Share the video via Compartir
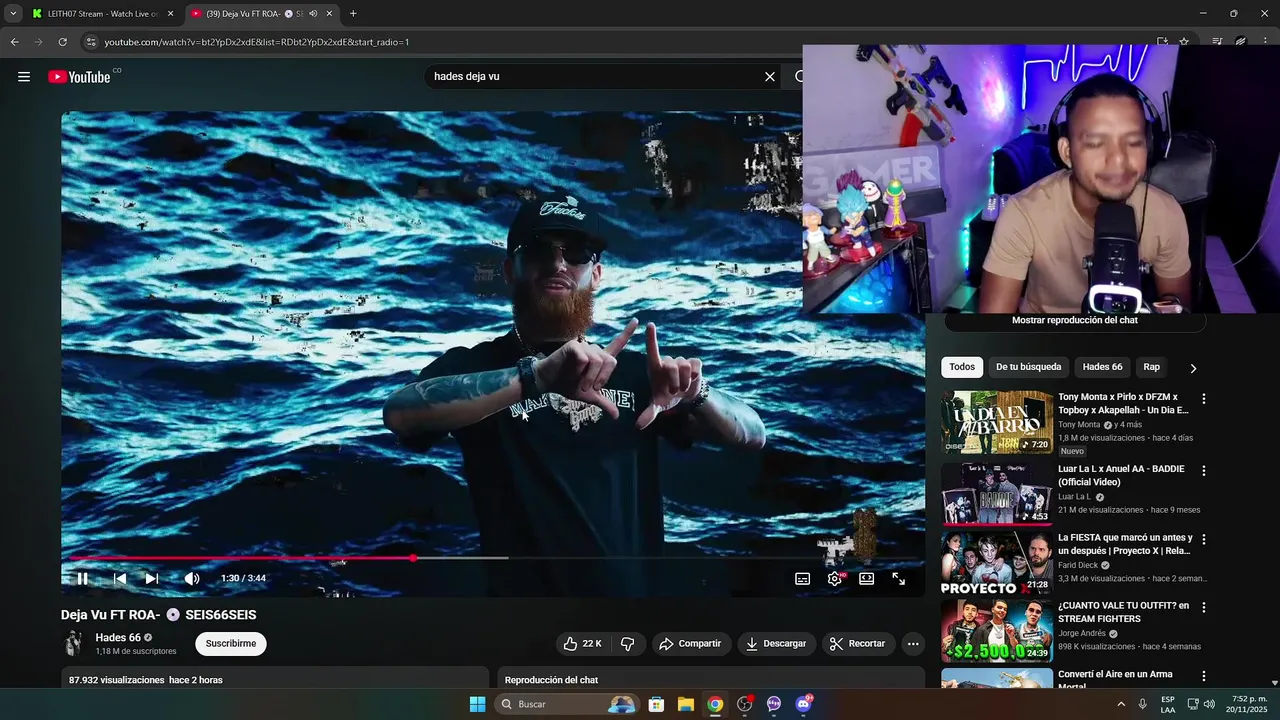Image resolution: width=1280 pixels, height=720 pixels. click(690, 643)
